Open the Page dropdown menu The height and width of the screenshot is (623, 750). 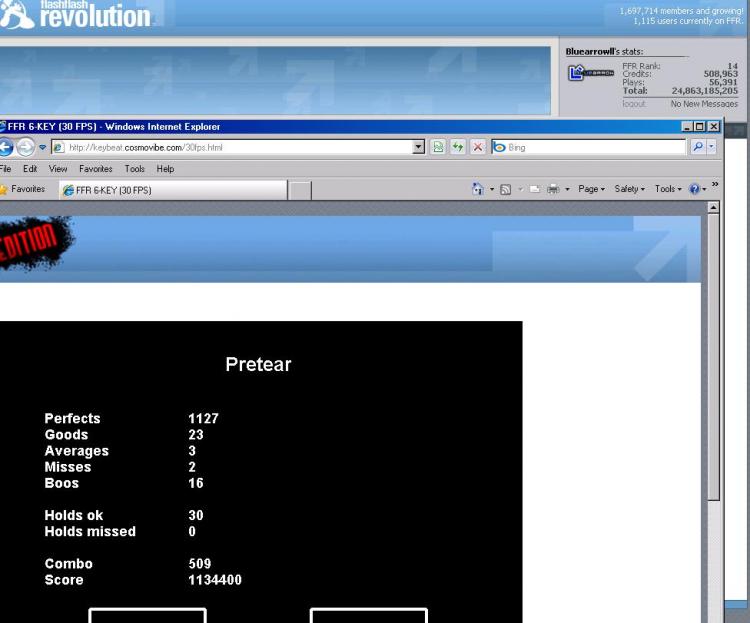pos(591,189)
